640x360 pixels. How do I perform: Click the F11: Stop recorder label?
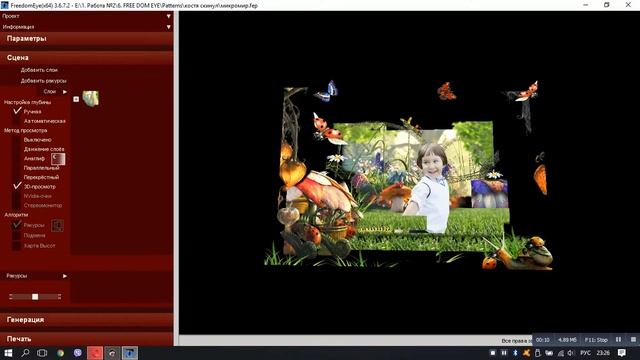(596, 340)
